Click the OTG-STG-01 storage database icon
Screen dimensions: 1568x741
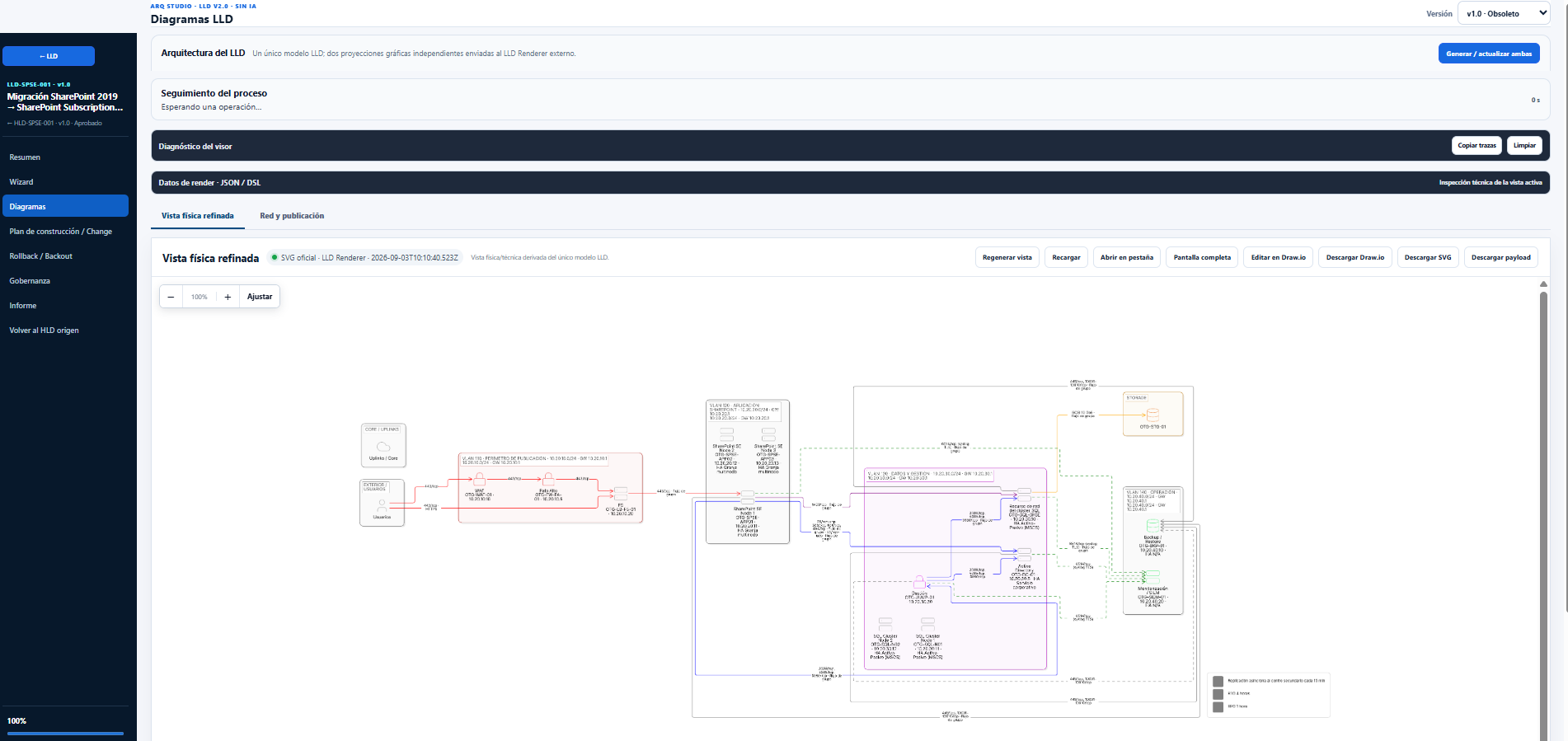coord(1153,415)
